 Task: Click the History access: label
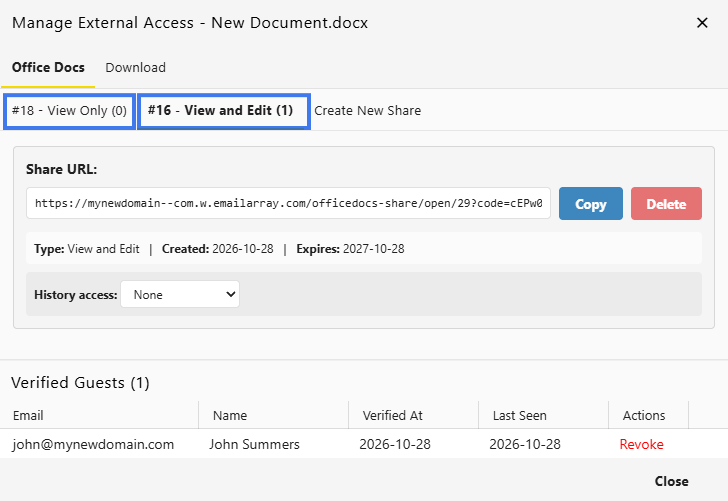(x=76, y=295)
